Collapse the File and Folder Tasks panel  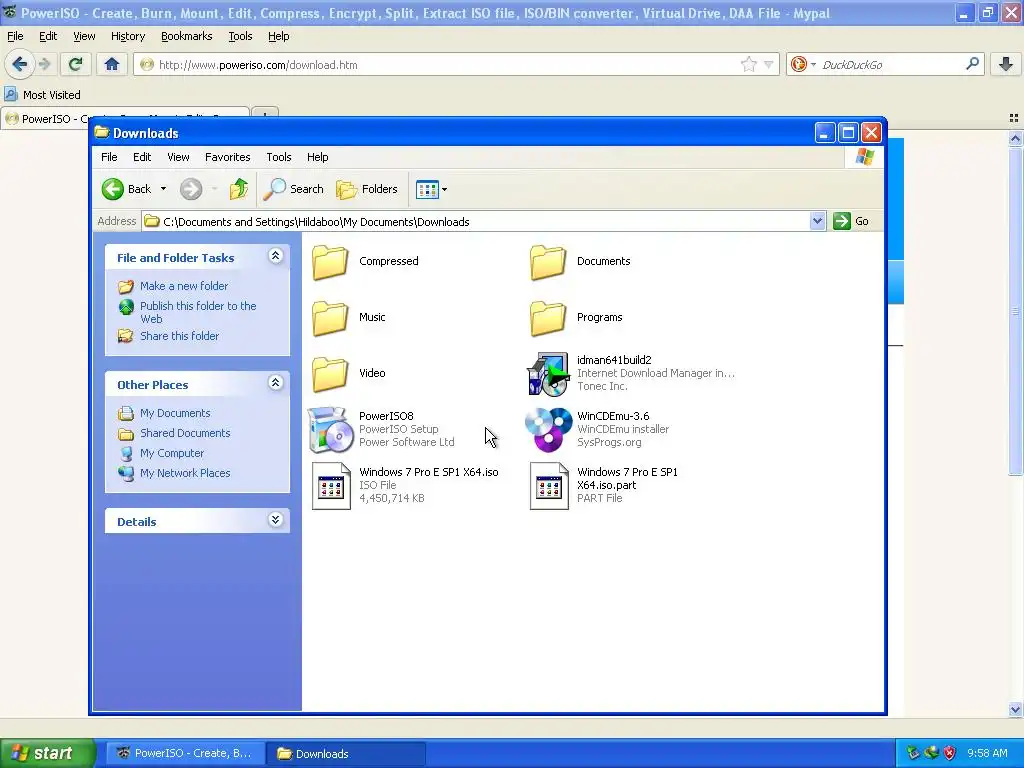tap(276, 256)
